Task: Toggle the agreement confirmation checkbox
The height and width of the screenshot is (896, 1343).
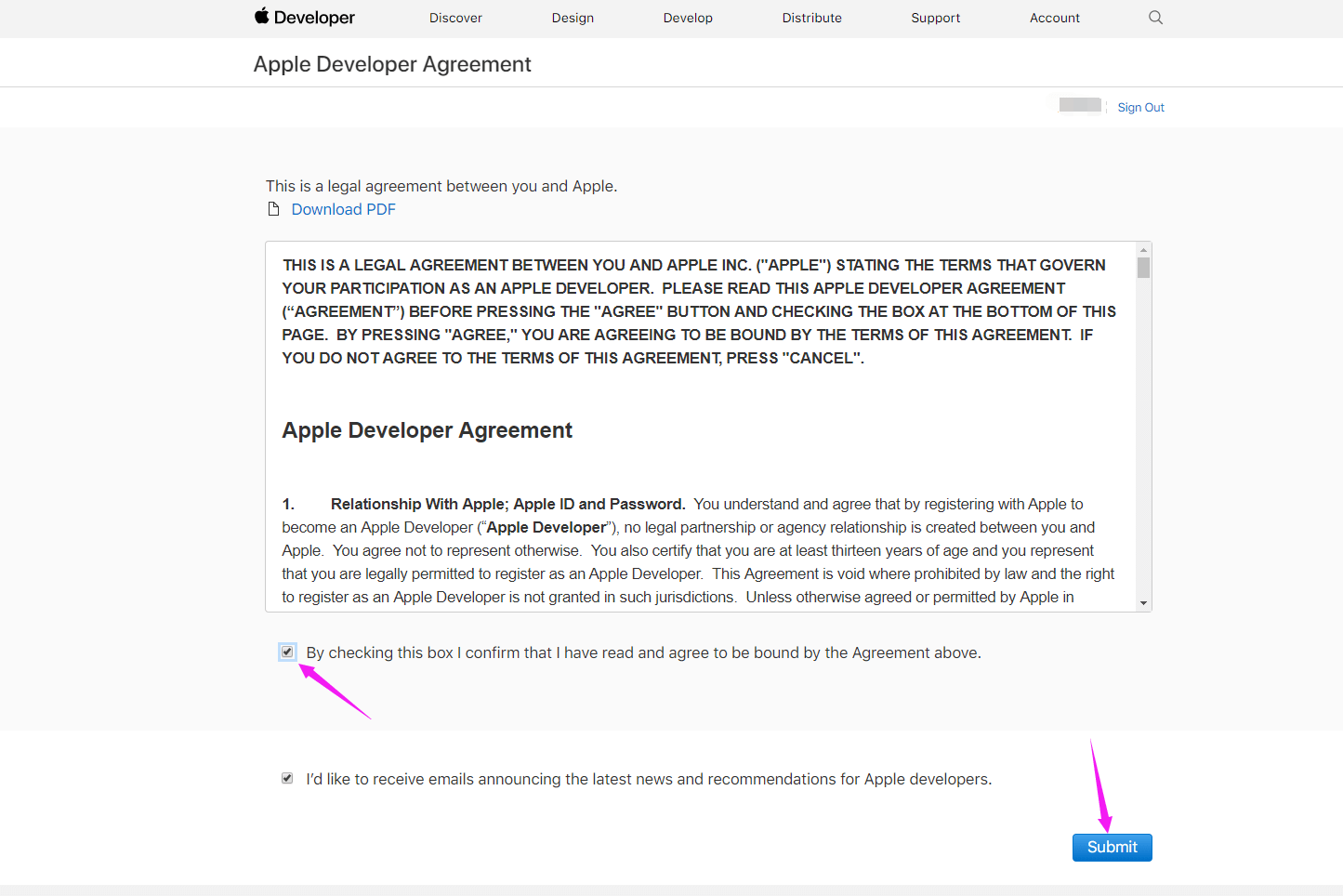Action: (x=287, y=652)
